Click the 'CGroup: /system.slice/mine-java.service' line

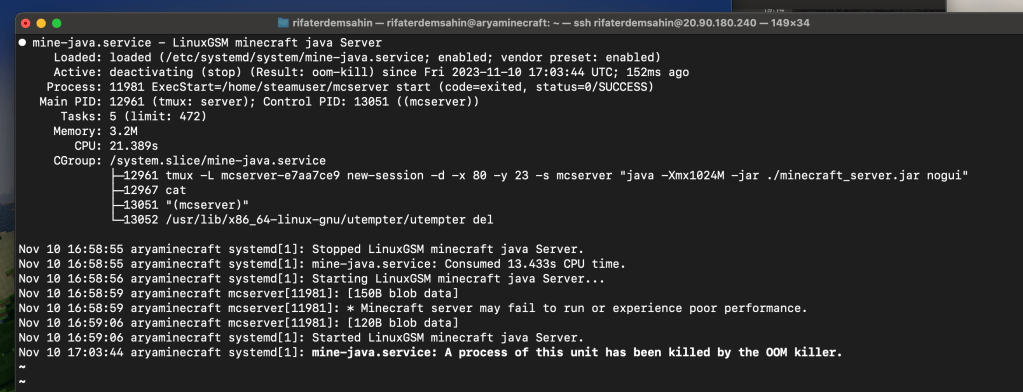pyautogui.click(x=189, y=160)
